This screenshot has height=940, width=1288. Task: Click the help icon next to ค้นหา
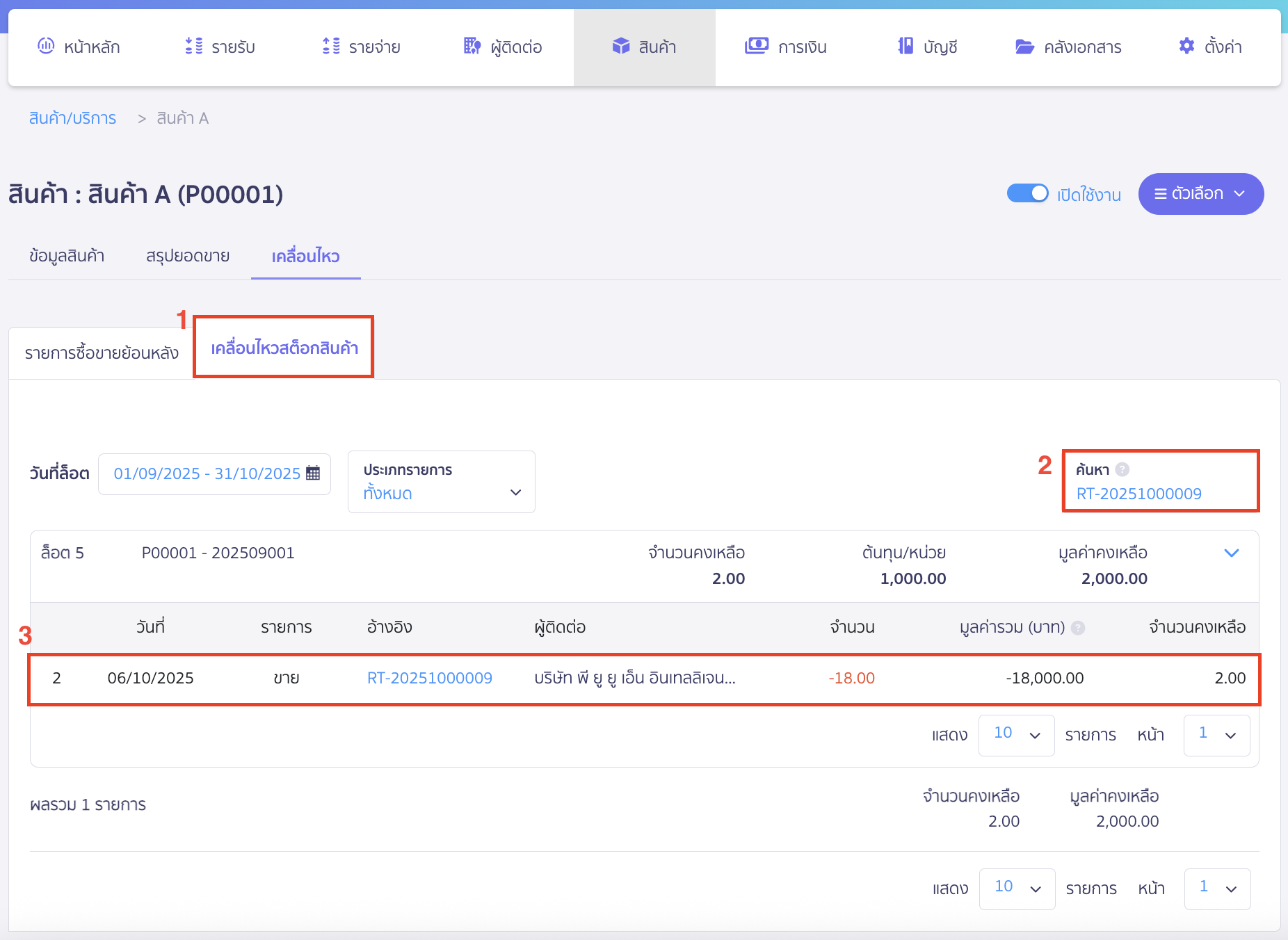(x=1122, y=470)
